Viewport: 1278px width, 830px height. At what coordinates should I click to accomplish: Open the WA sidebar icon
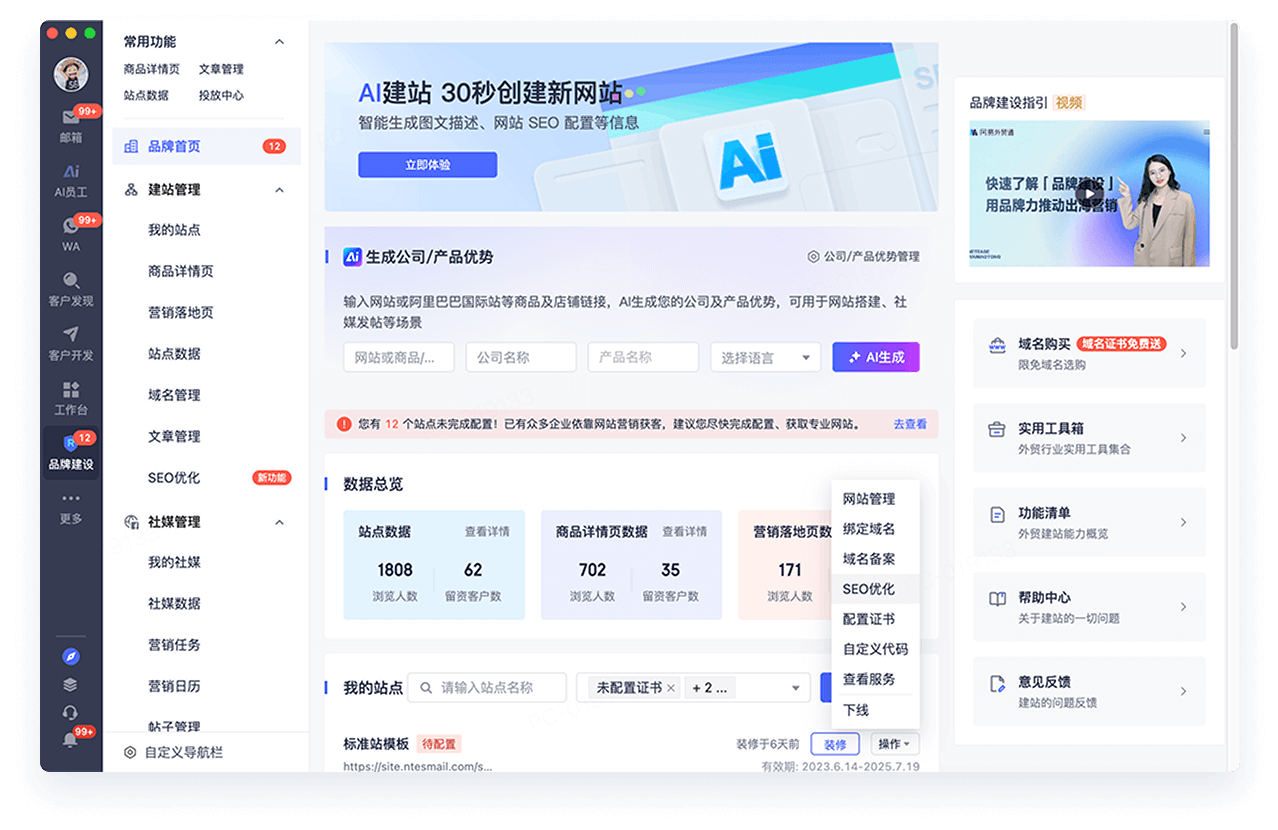pos(71,228)
